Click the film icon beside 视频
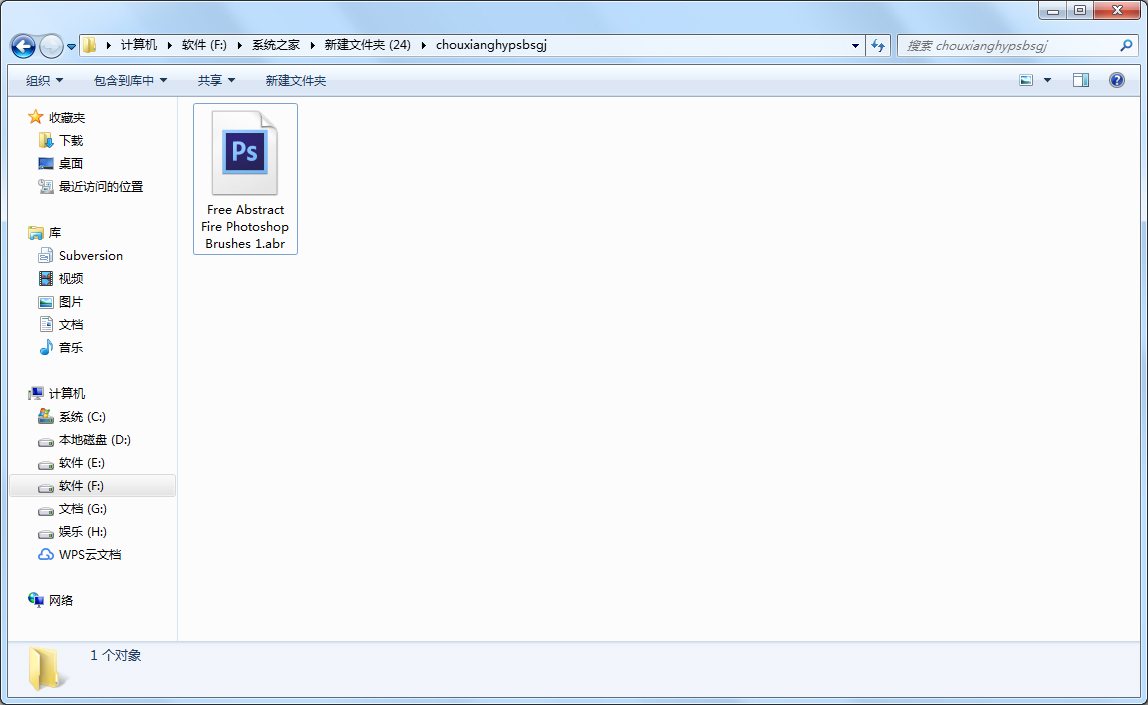 pyautogui.click(x=45, y=278)
